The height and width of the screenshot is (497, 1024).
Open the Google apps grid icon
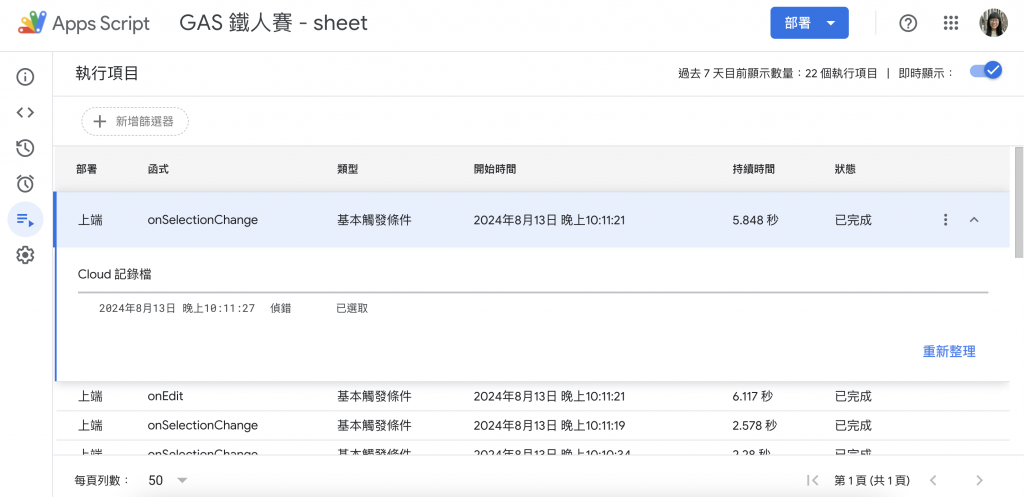coord(951,23)
